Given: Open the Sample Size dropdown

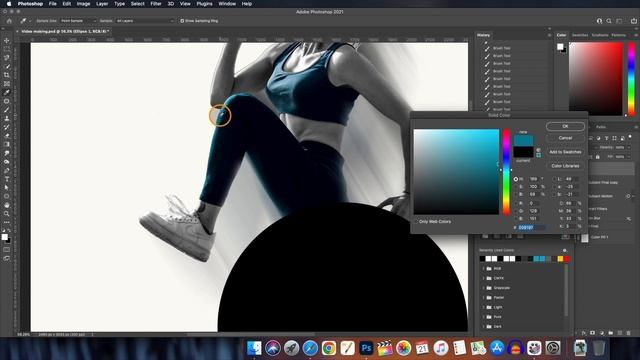Looking at the screenshot, I should point(78,21).
